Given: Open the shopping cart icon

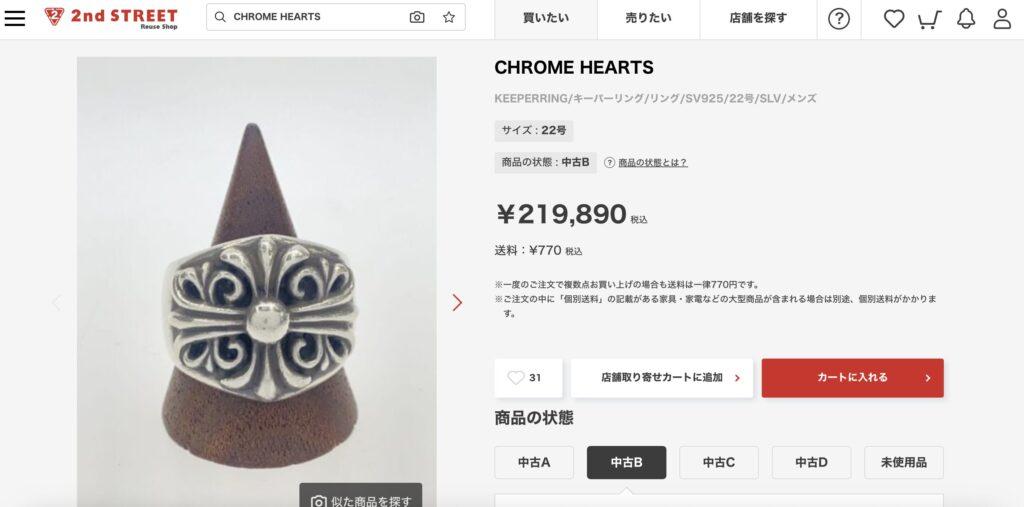Looking at the screenshot, I should (929, 20).
